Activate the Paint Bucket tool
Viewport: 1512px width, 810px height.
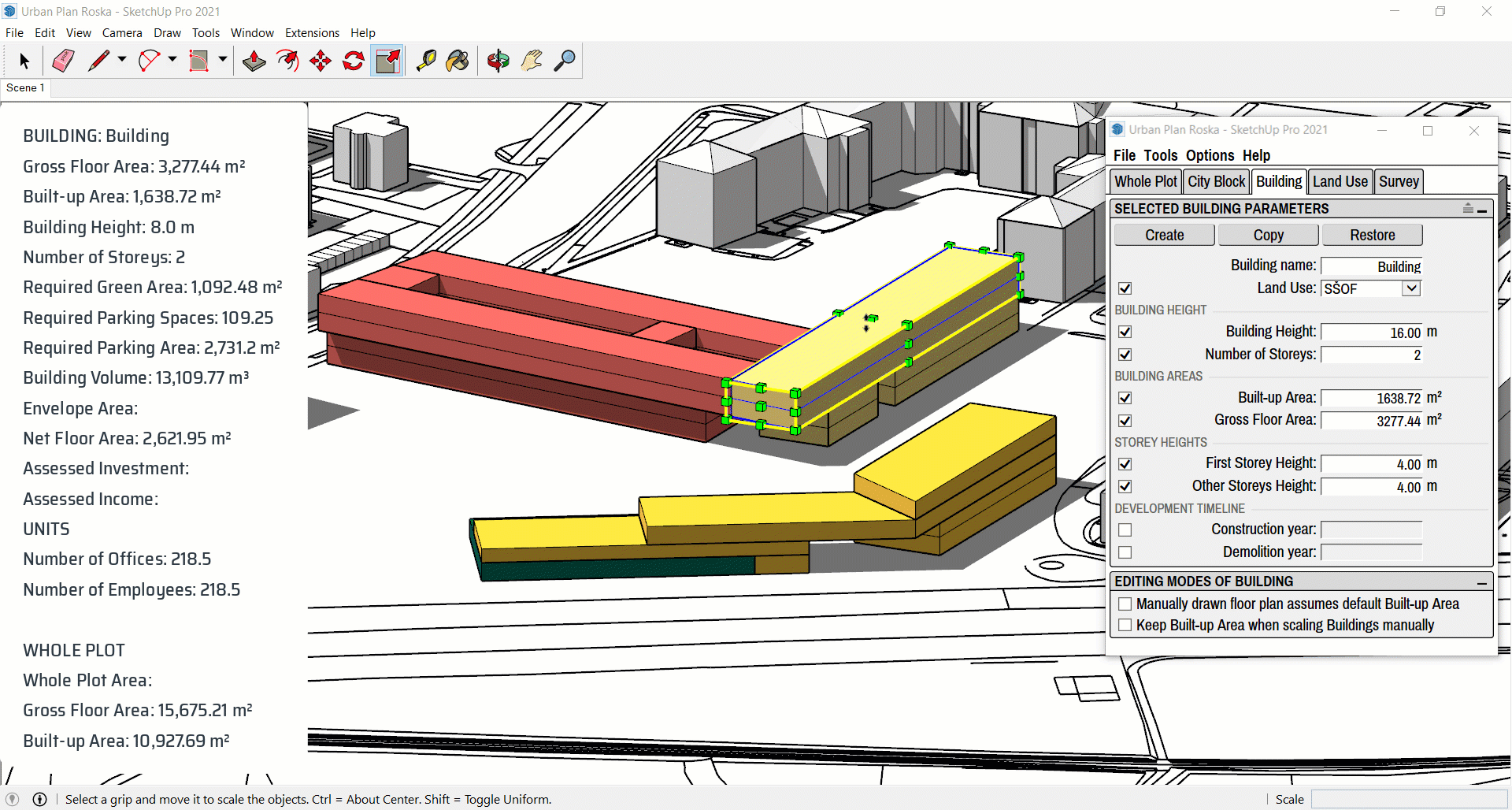[x=458, y=61]
